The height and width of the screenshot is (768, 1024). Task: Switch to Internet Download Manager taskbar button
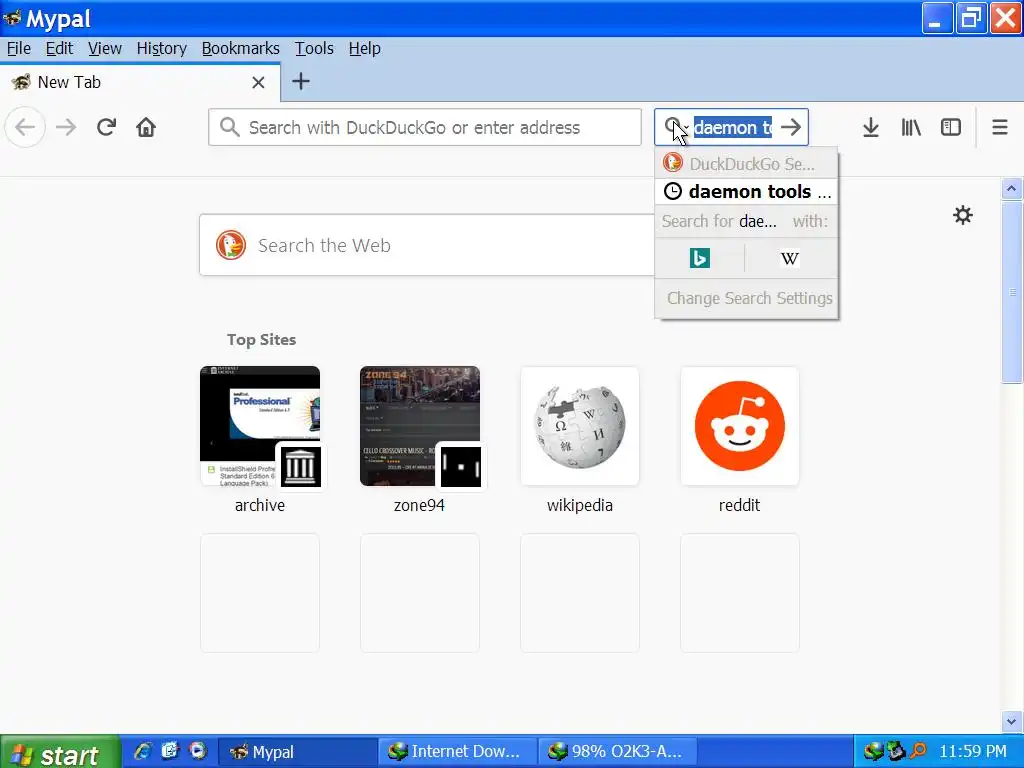(457, 752)
